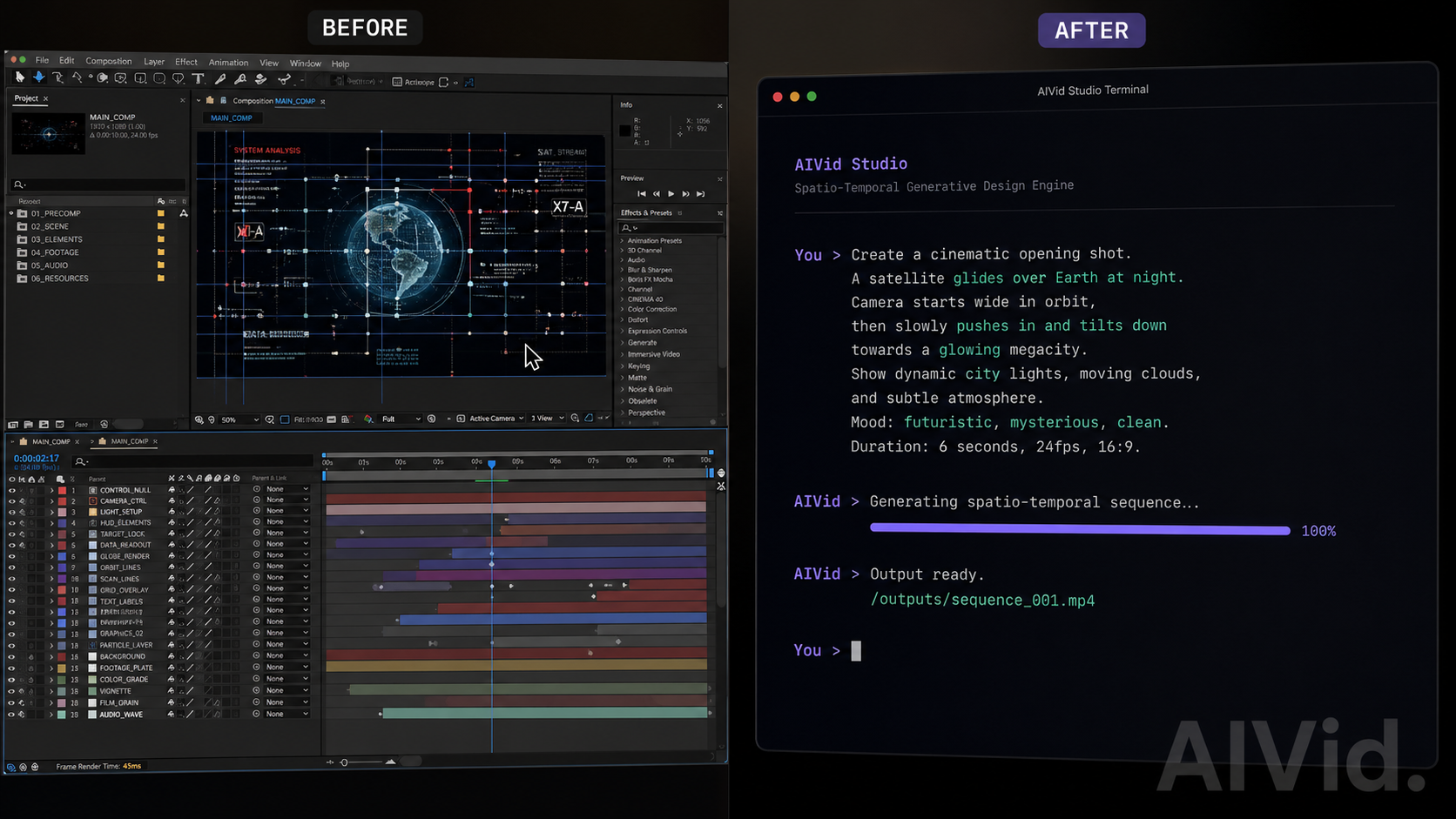Open the File menu

pos(42,60)
